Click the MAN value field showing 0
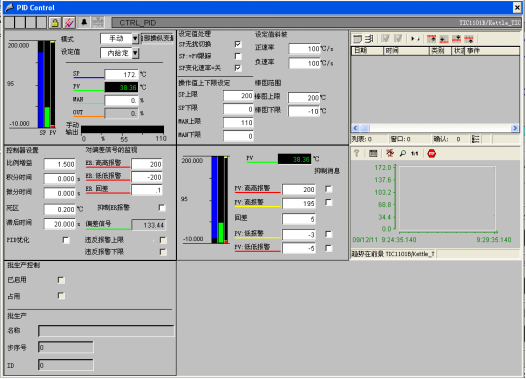526x379 pixels. (121, 100)
